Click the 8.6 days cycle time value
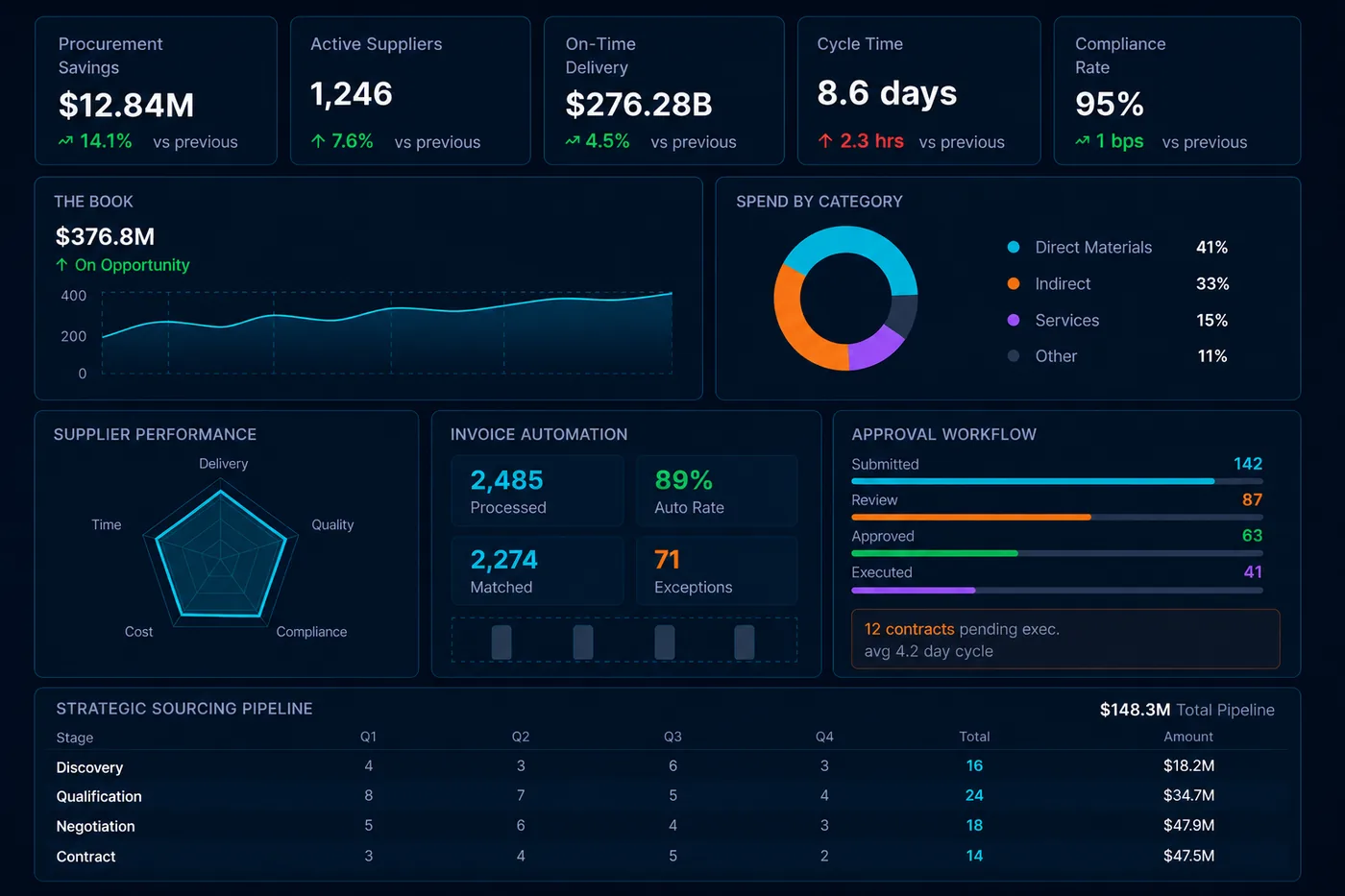This screenshot has width=1345, height=896. click(x=887, y=93)
